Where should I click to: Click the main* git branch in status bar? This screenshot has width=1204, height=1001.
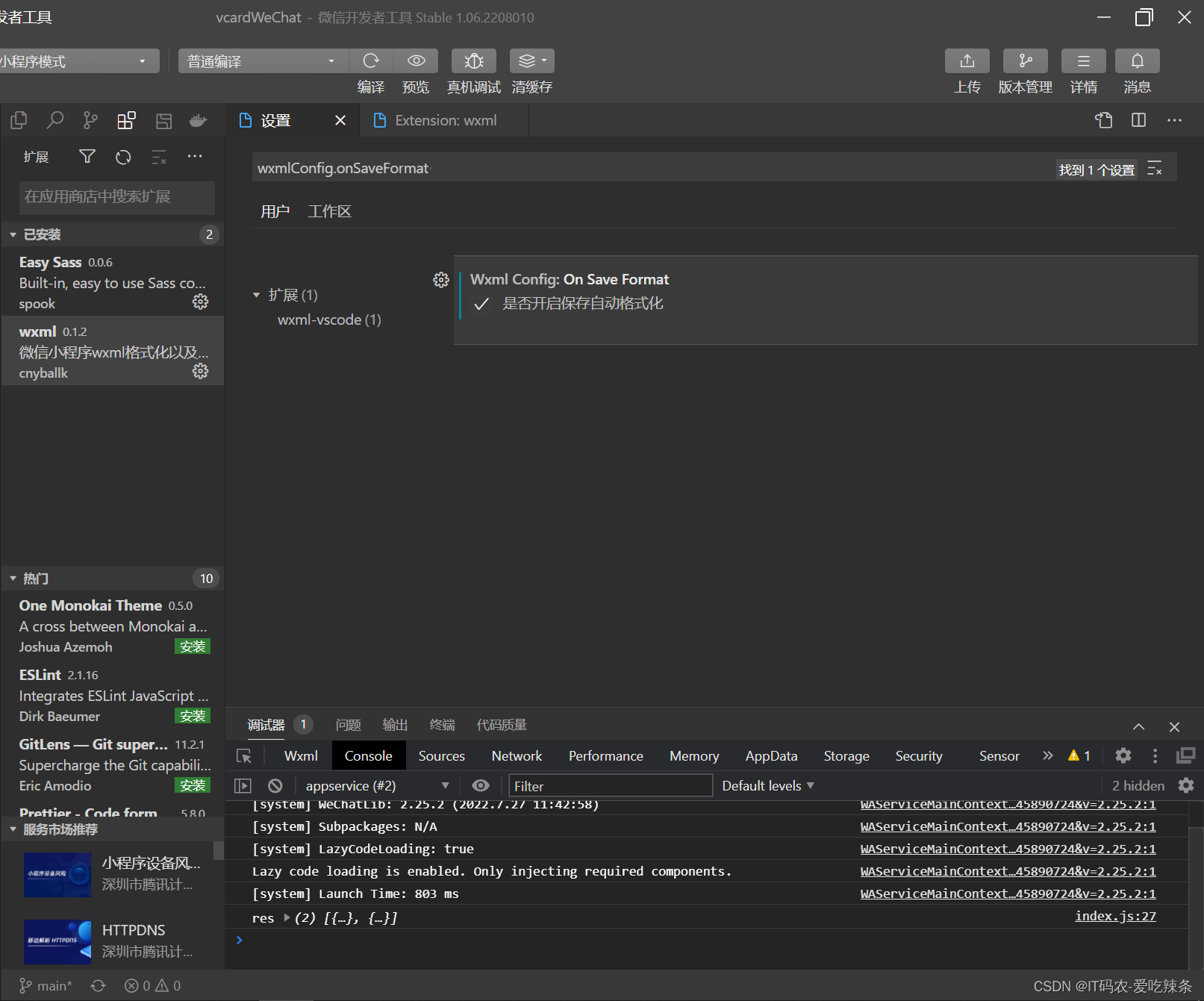(x=46, y=985)
